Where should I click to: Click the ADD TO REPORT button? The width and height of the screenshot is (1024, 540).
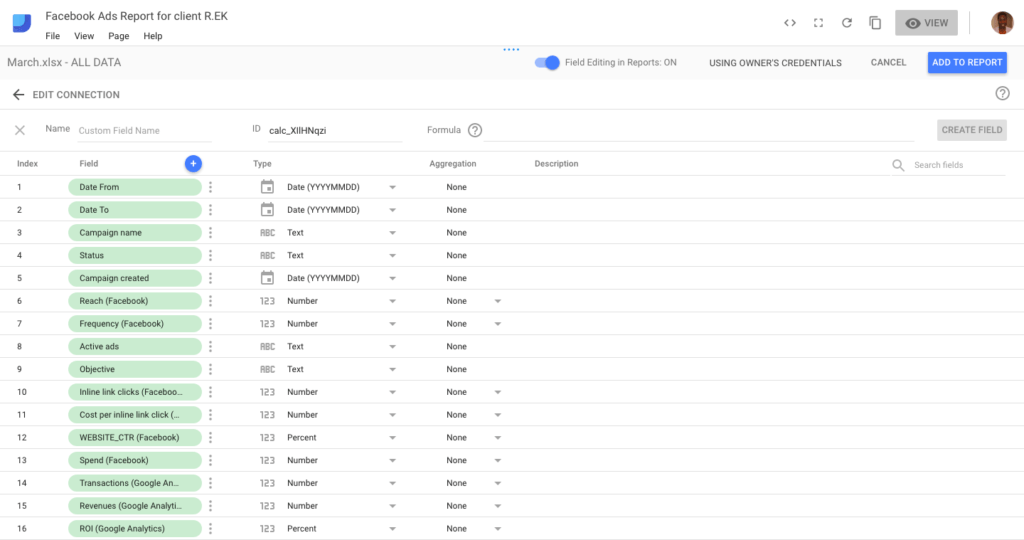click(967, 63)
